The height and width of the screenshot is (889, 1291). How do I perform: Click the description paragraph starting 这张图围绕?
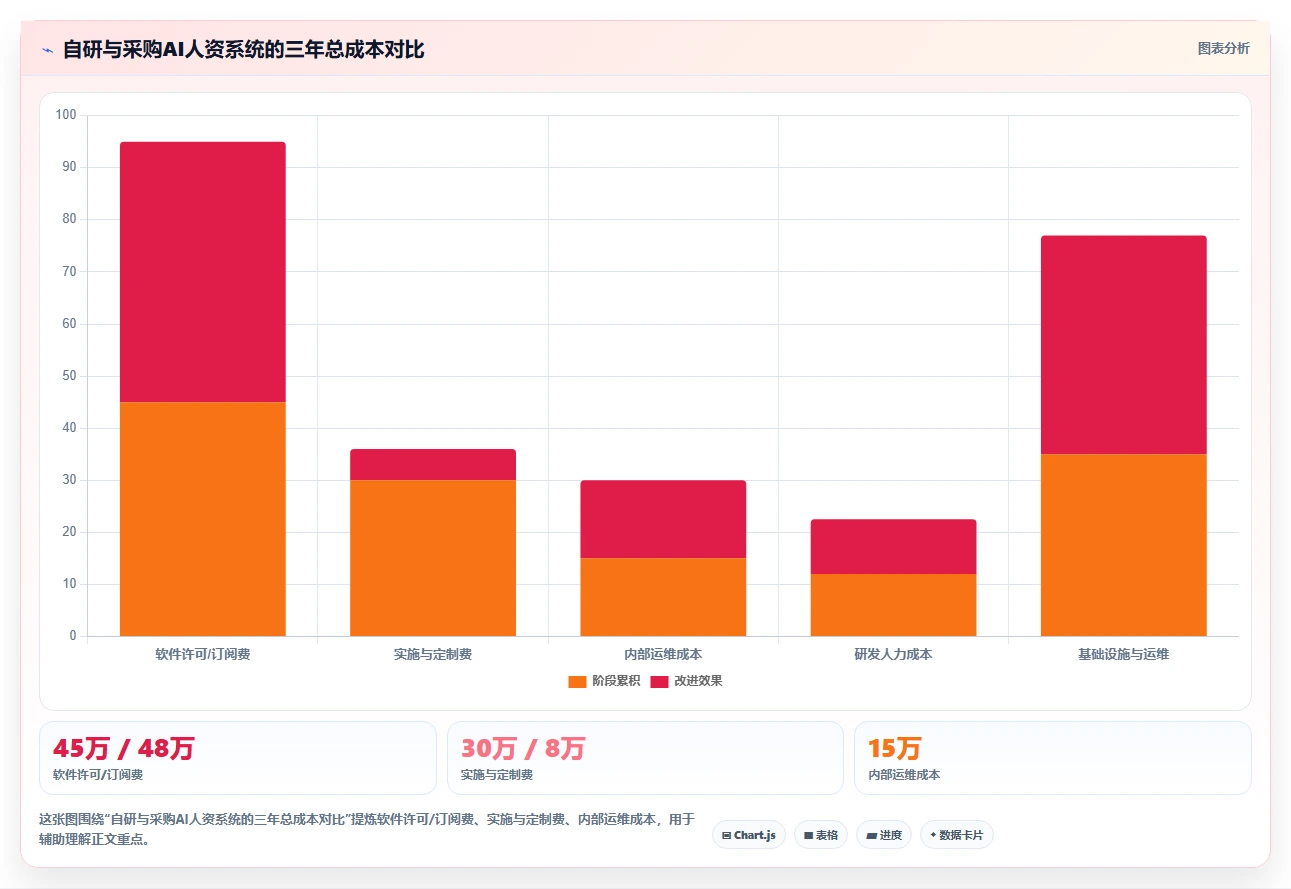(x=367, y=829)
